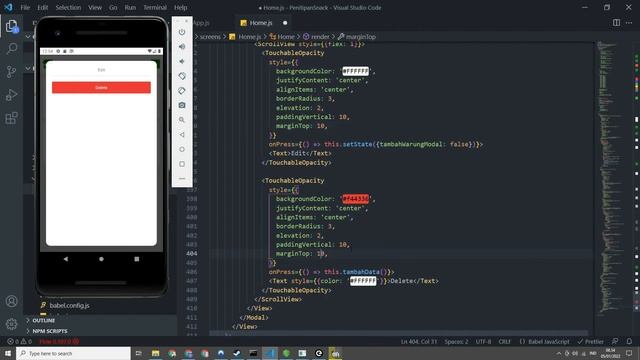Tap the phone's on-screen home button
This screenshot has width=640, height=360.
coord(101,259)
